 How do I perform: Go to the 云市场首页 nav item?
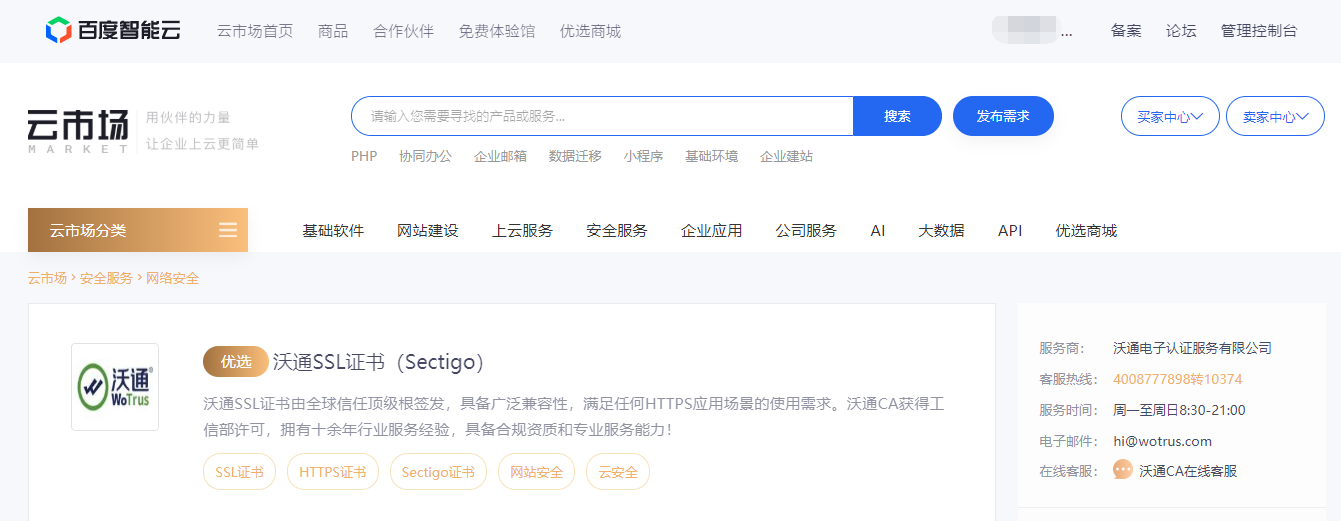click(x=255, y=31)
